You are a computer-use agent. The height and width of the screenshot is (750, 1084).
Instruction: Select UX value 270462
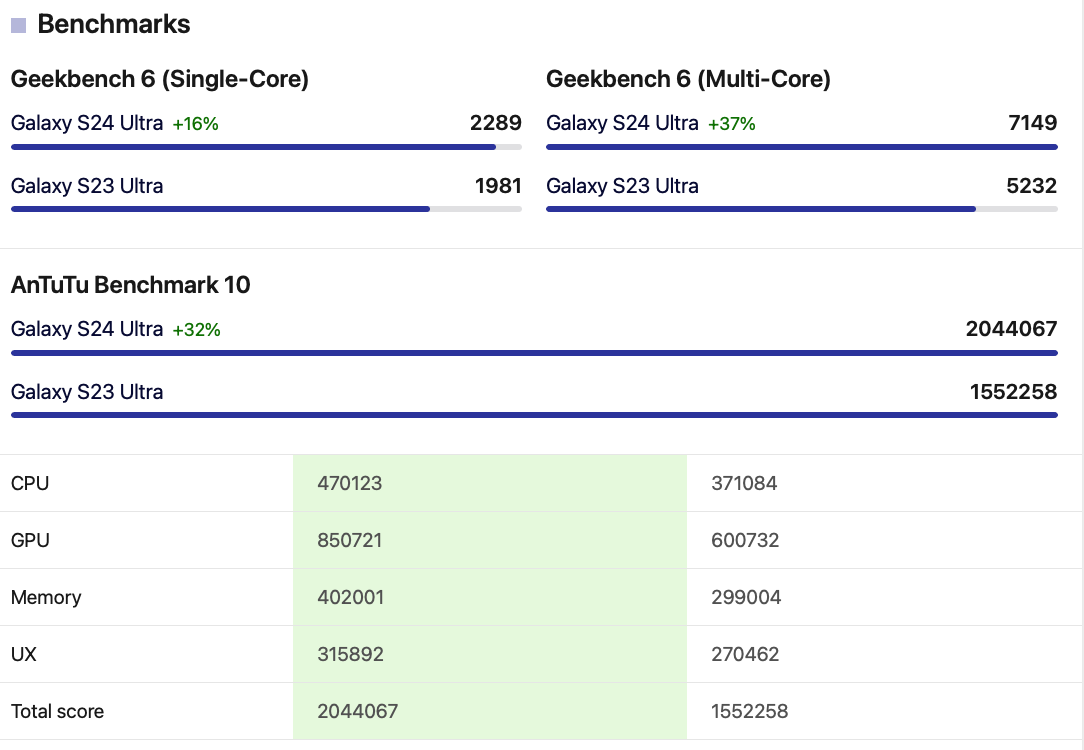pyautogui.click(x=745, y=655)
